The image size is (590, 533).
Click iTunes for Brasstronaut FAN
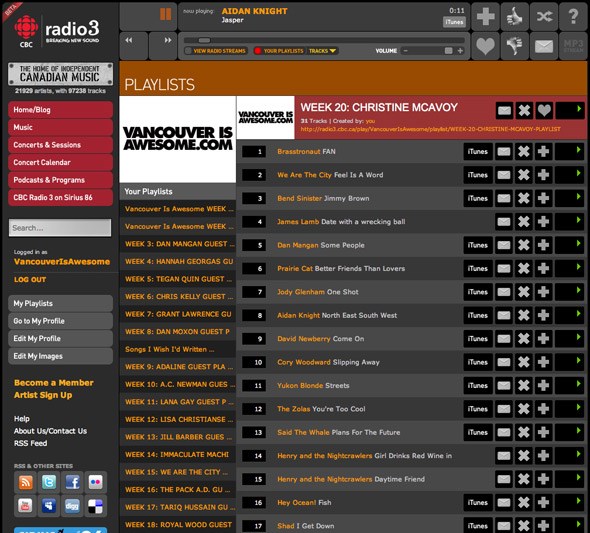click(x=478, y=152)
